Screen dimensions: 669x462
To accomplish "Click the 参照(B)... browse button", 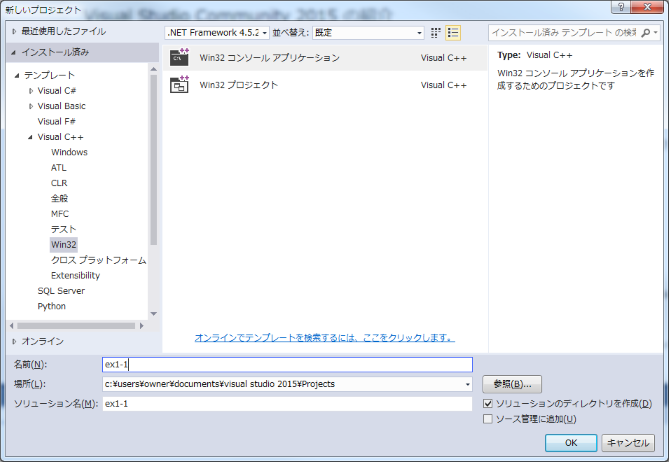I will 512,384.
